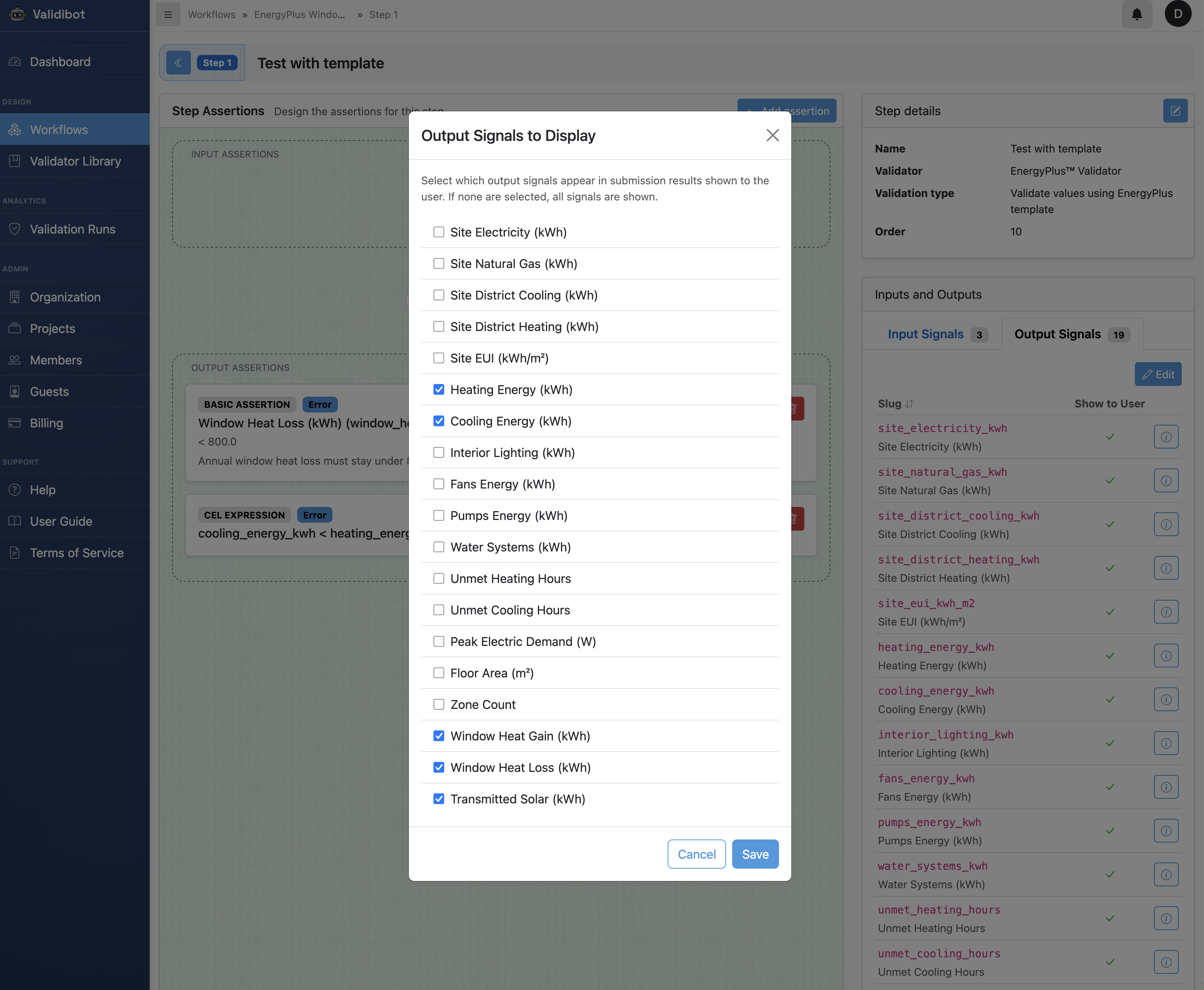Open info icon for site_electricity_kwh
1204x990 pixels.
click(1166, 437)
